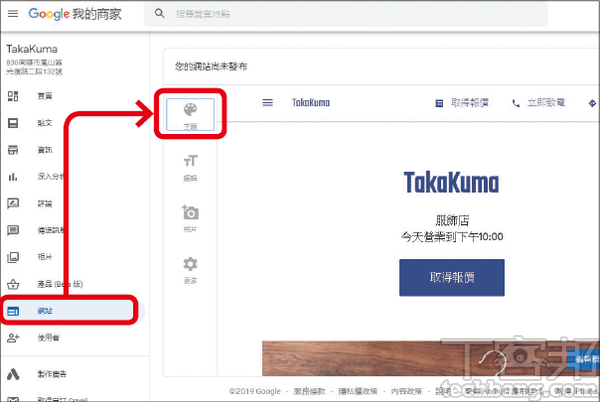Focus the 搜尋營業地點 search field
Screen dimensions: 600x402
click(x=346, y=14)
